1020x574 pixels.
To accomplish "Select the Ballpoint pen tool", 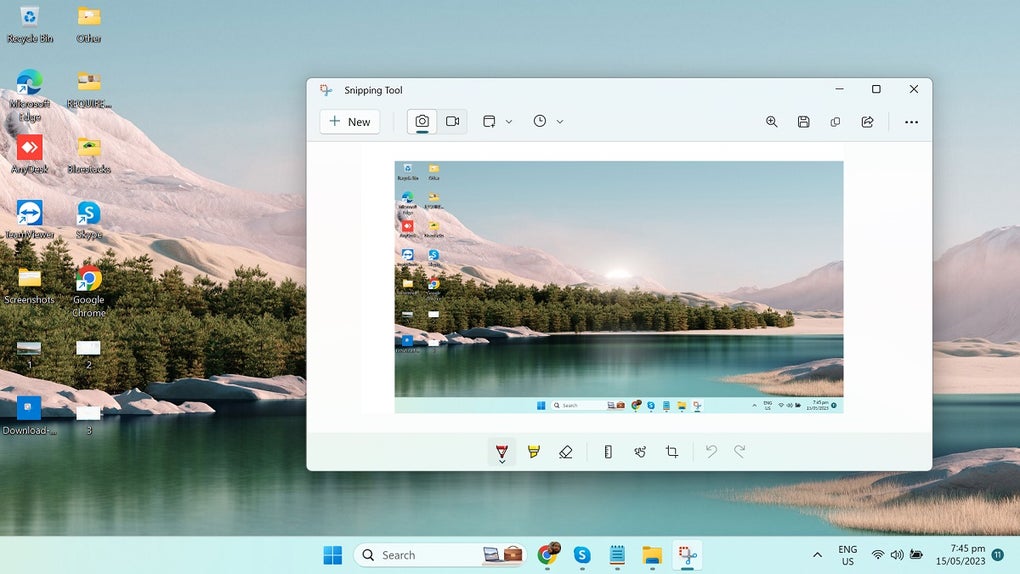I will 502,452.
